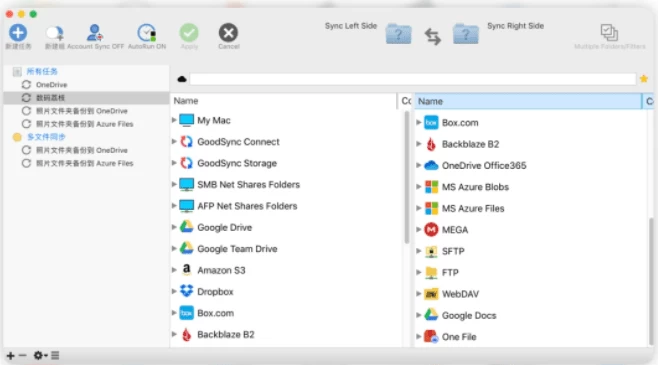Screen dimensions: 658x365
Task: Click the FTP folder icon
Action: [x=431, y=273]
